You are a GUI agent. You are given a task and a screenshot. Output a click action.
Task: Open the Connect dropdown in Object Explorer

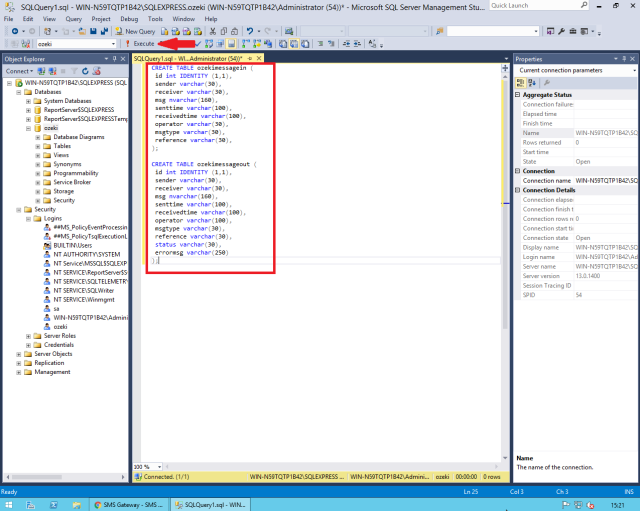[x=19, y=71]
